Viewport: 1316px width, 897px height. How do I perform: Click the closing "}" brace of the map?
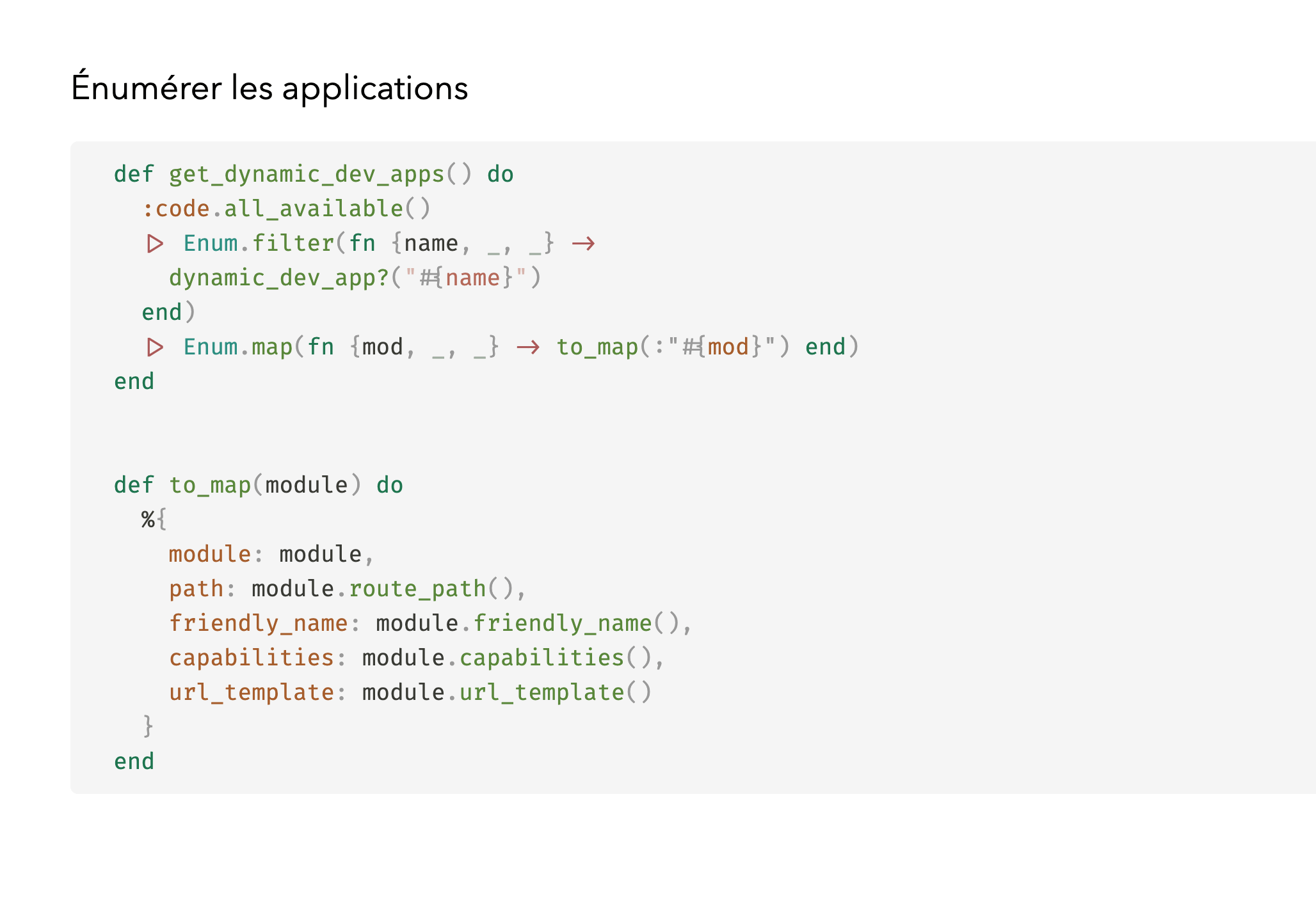(x=148, y=727)
